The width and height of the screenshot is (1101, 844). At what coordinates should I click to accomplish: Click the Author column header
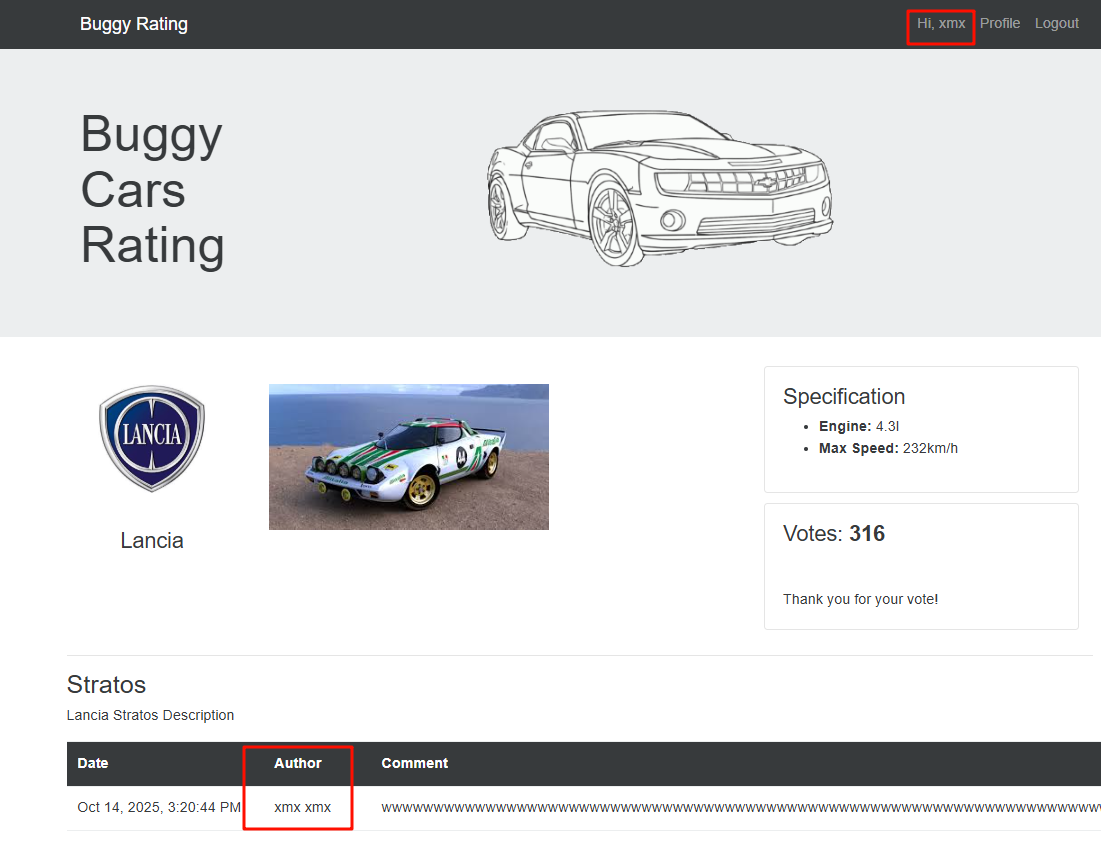(298, 763)
